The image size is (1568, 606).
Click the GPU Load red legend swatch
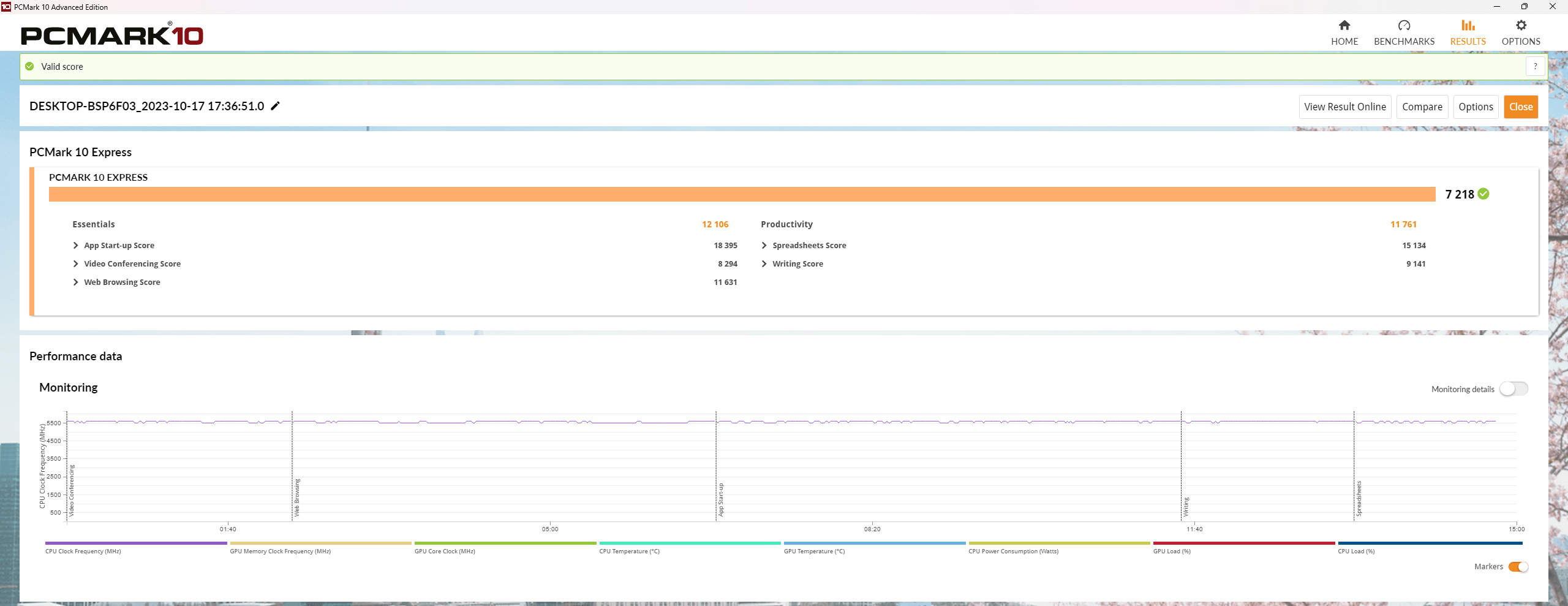pyautogui.click(x=1243, y=544)
